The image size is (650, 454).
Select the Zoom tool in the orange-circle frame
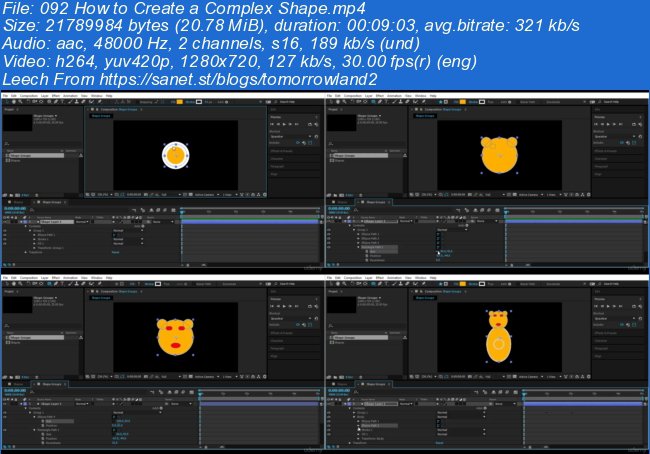click(x=20, y=102)
